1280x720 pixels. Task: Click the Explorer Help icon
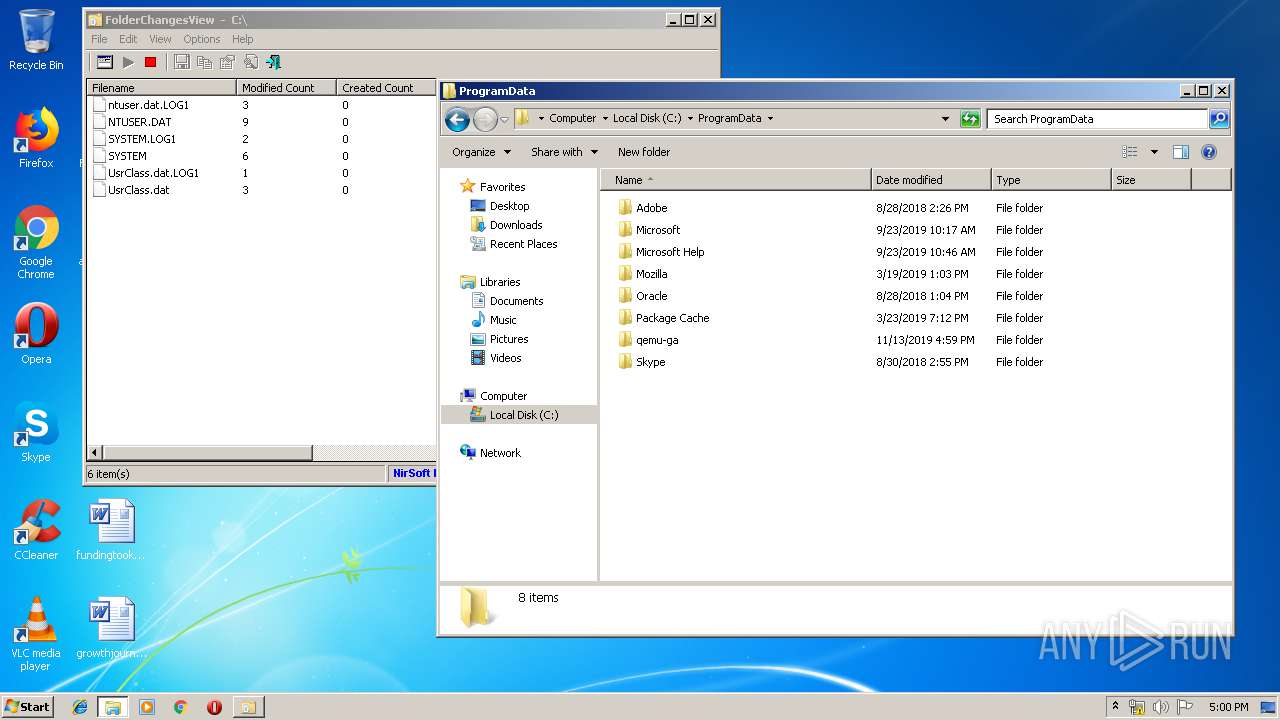click(1208, 152)
